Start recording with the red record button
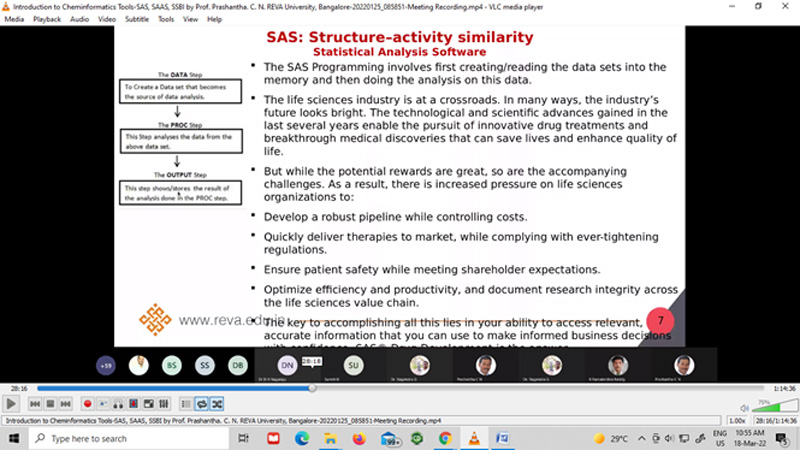Screen dimensions: 800x450 pyautogui.click(x=87, y=404)
